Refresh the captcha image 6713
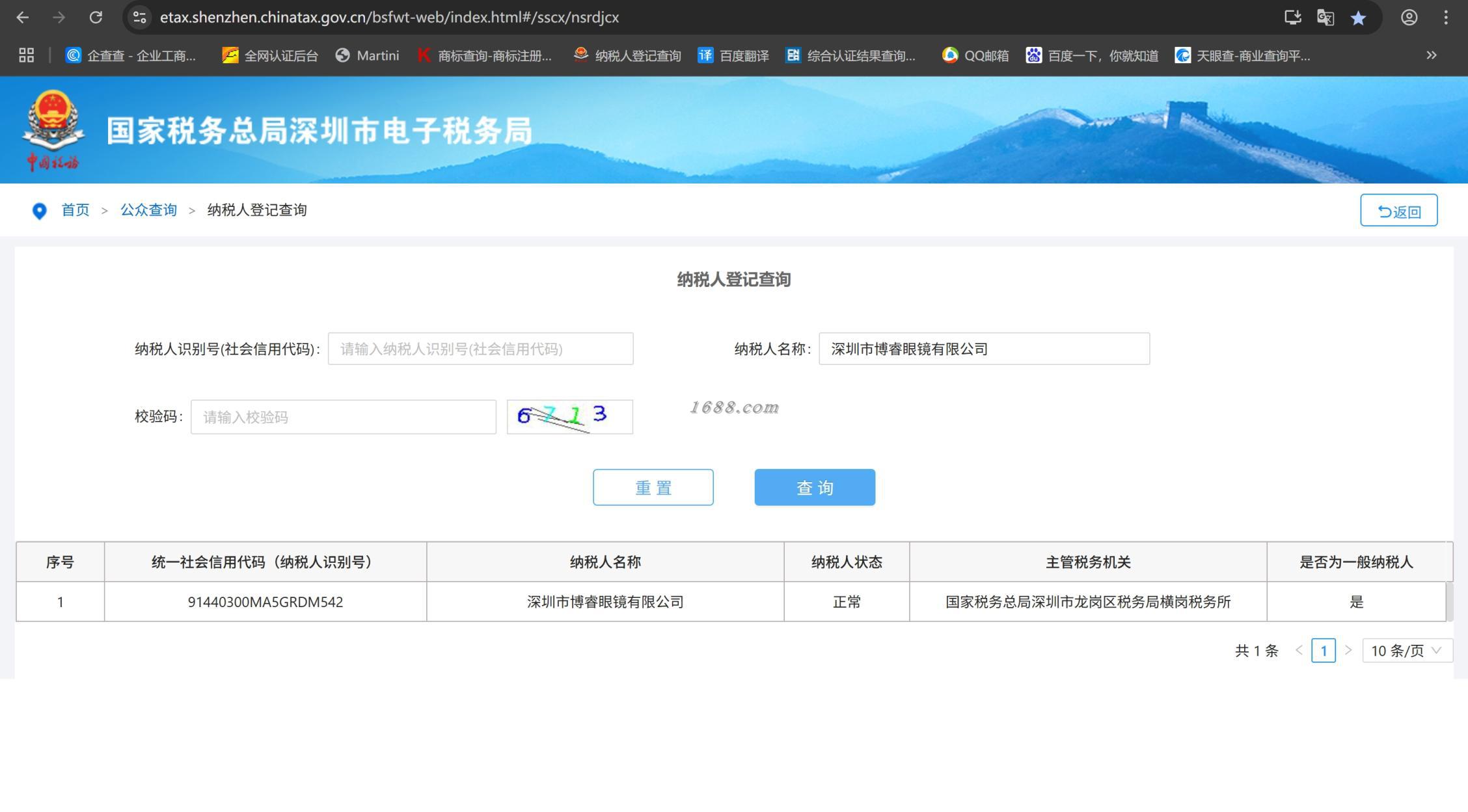 569,416
